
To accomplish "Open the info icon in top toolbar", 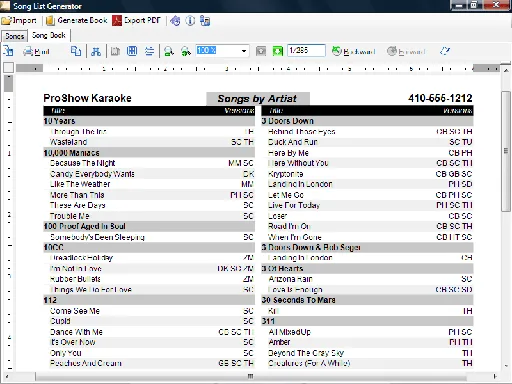I will (190, 21).
